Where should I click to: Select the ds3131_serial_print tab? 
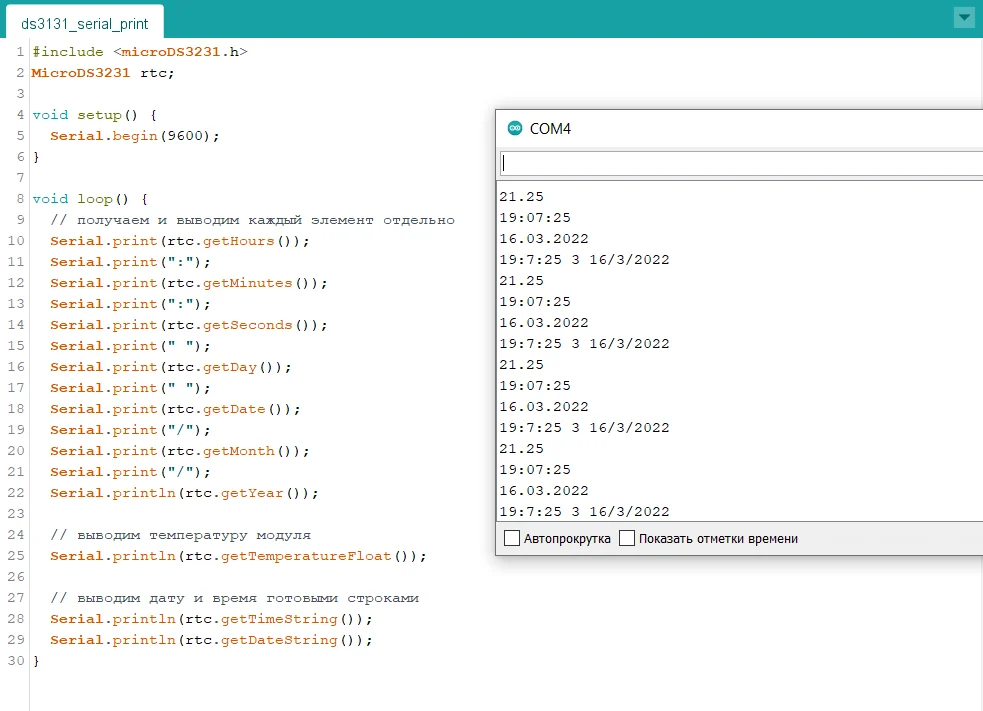(85, 24)
